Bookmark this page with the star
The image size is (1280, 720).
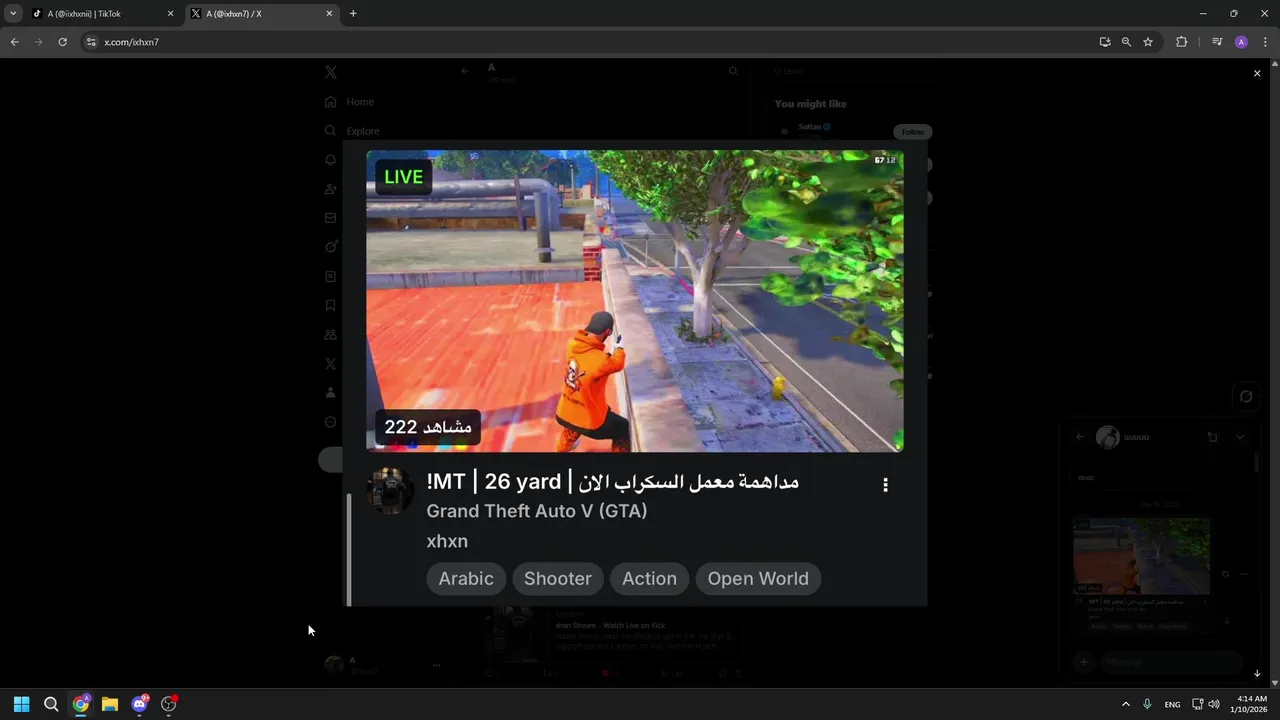click(x=1148, y=42)
